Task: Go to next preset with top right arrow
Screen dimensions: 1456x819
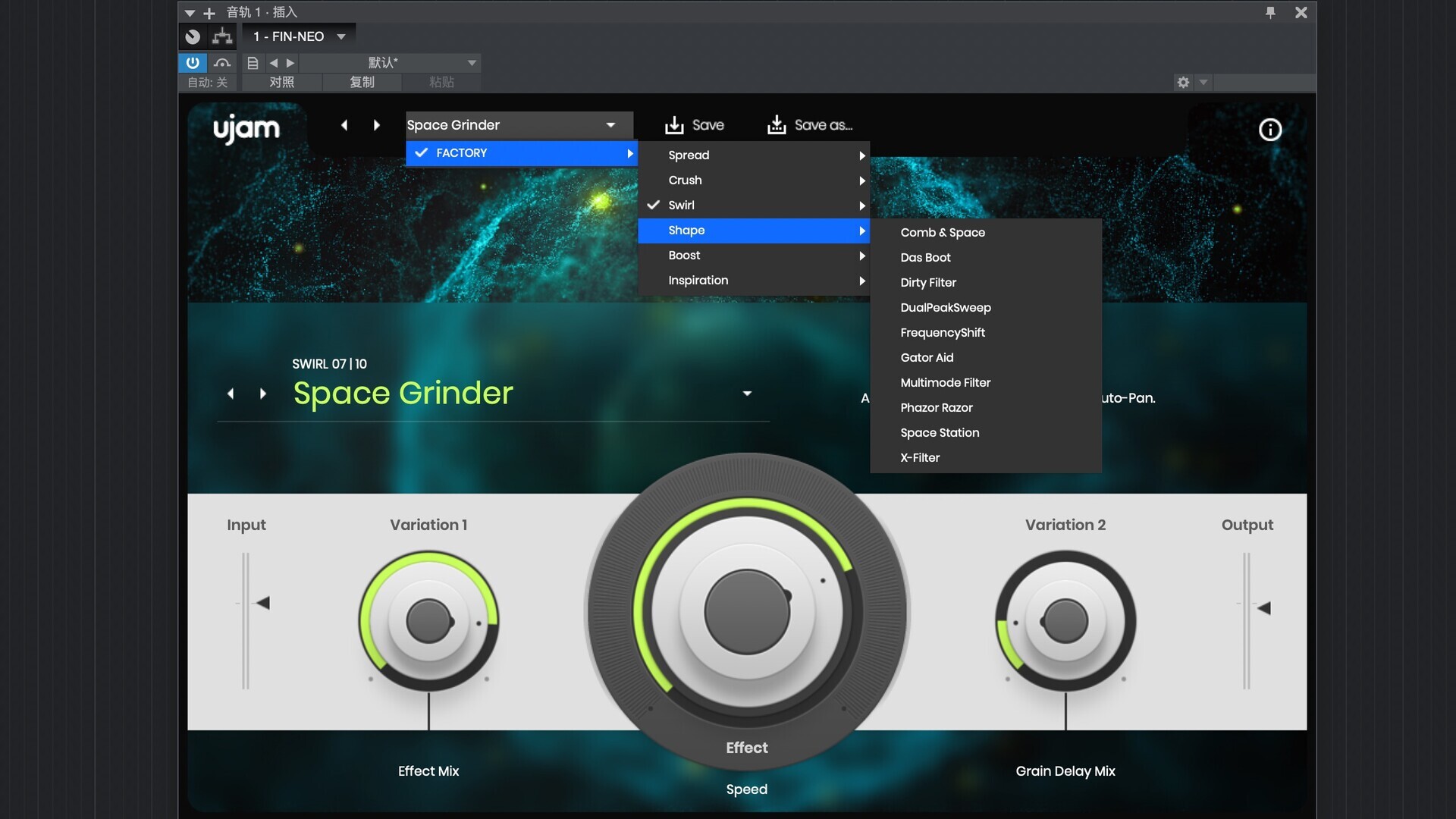Action: 376,125
